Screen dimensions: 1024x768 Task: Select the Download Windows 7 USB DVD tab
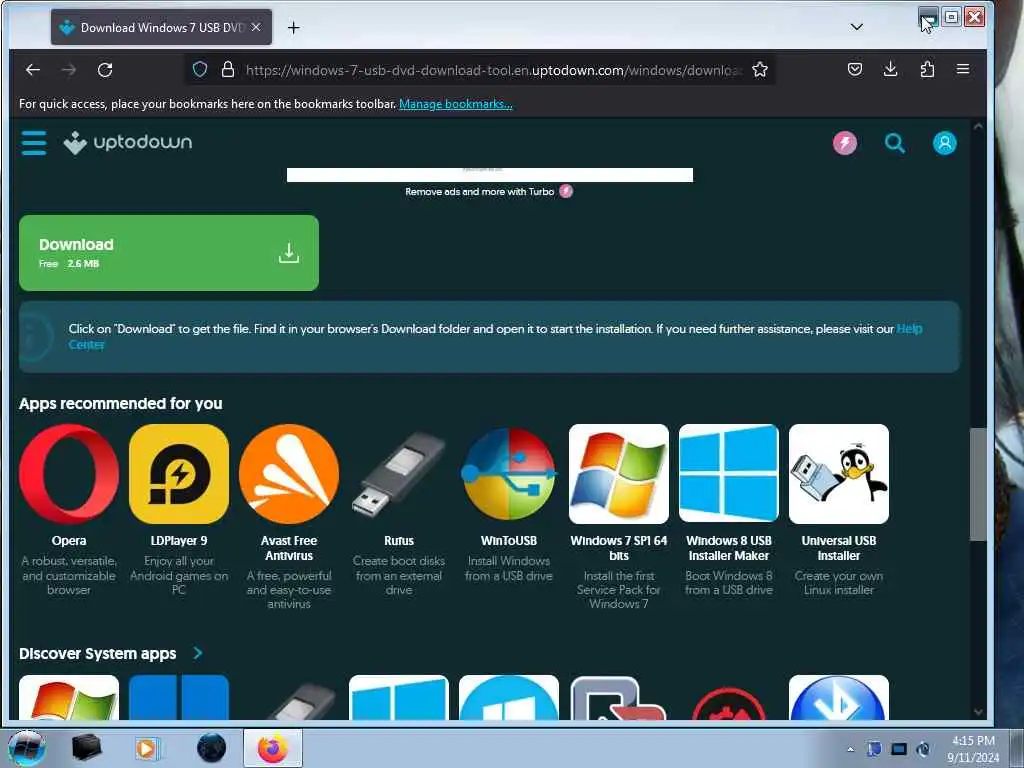161,27
